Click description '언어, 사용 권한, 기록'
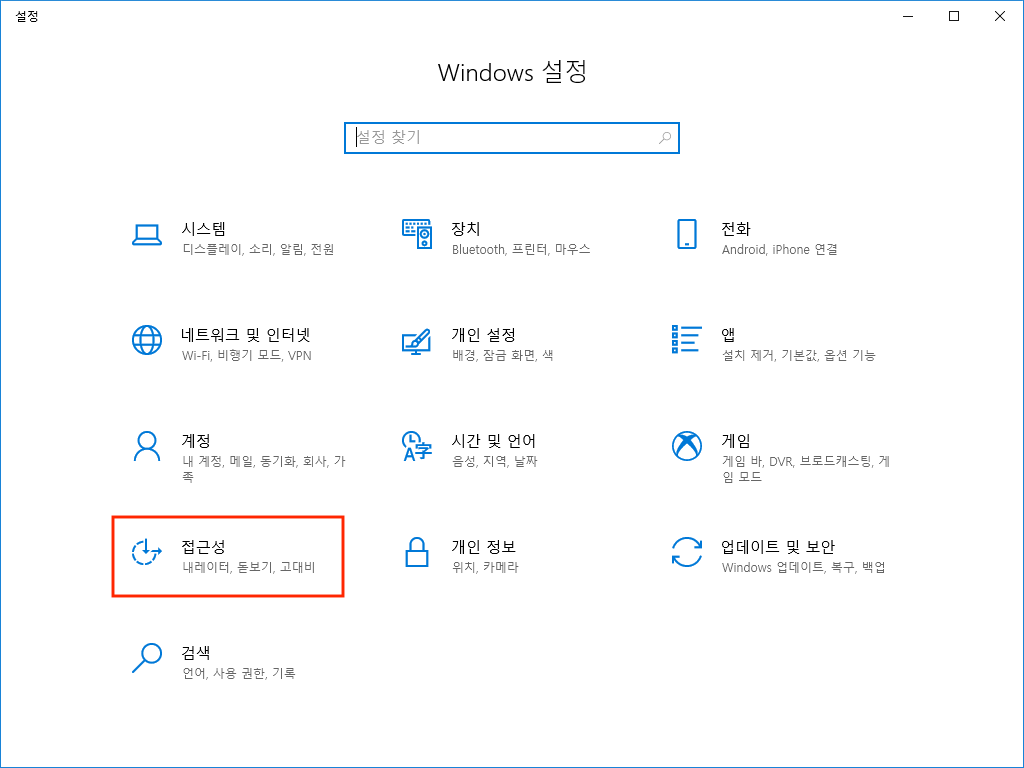 point(239,673)
